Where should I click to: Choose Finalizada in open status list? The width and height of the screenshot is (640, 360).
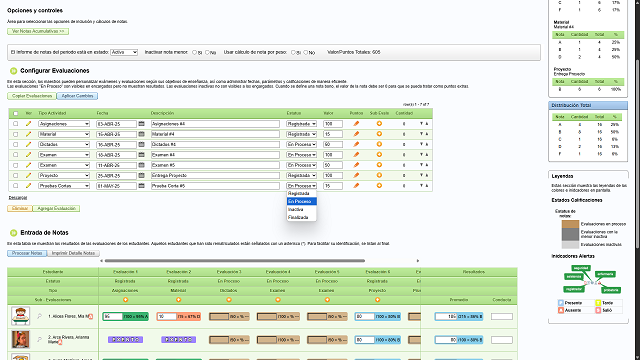302,218
